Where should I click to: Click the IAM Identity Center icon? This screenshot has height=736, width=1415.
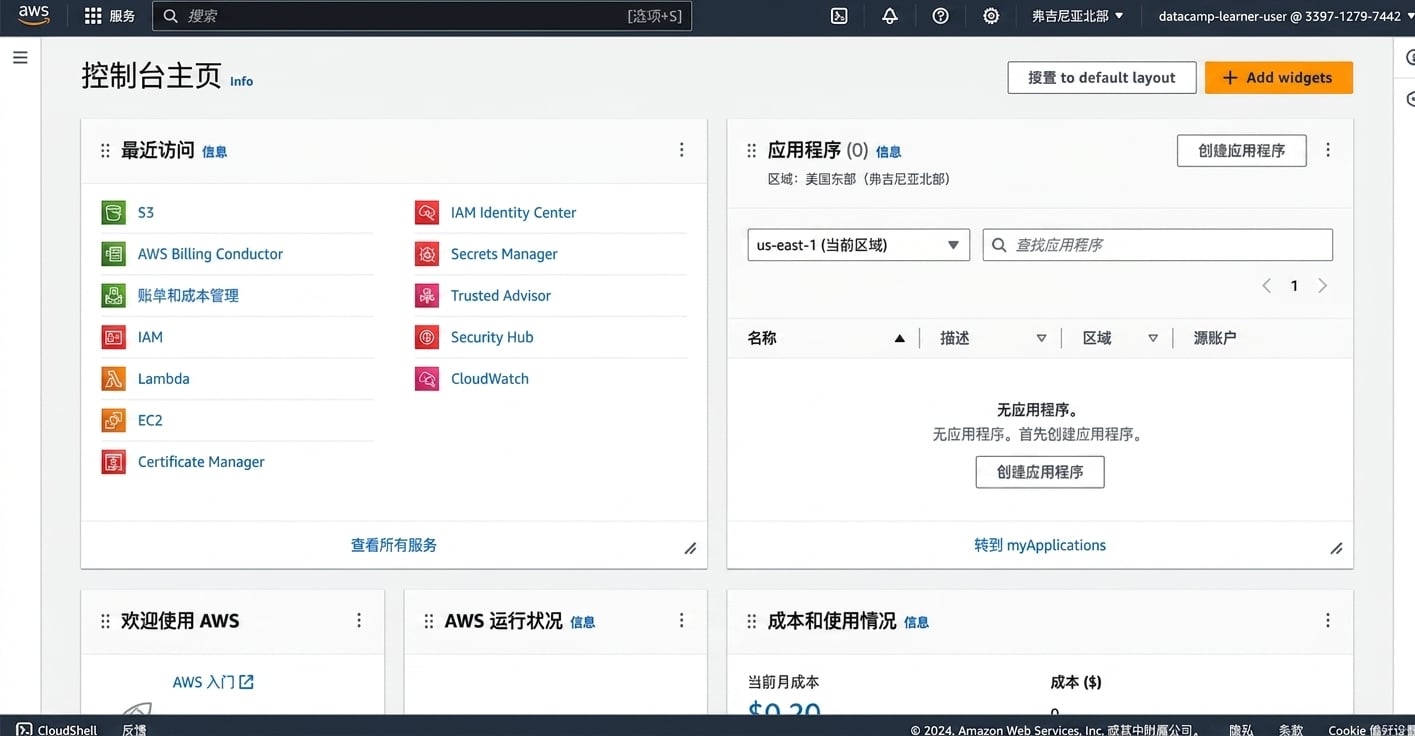pyautogui.click(x=427, y=212)
